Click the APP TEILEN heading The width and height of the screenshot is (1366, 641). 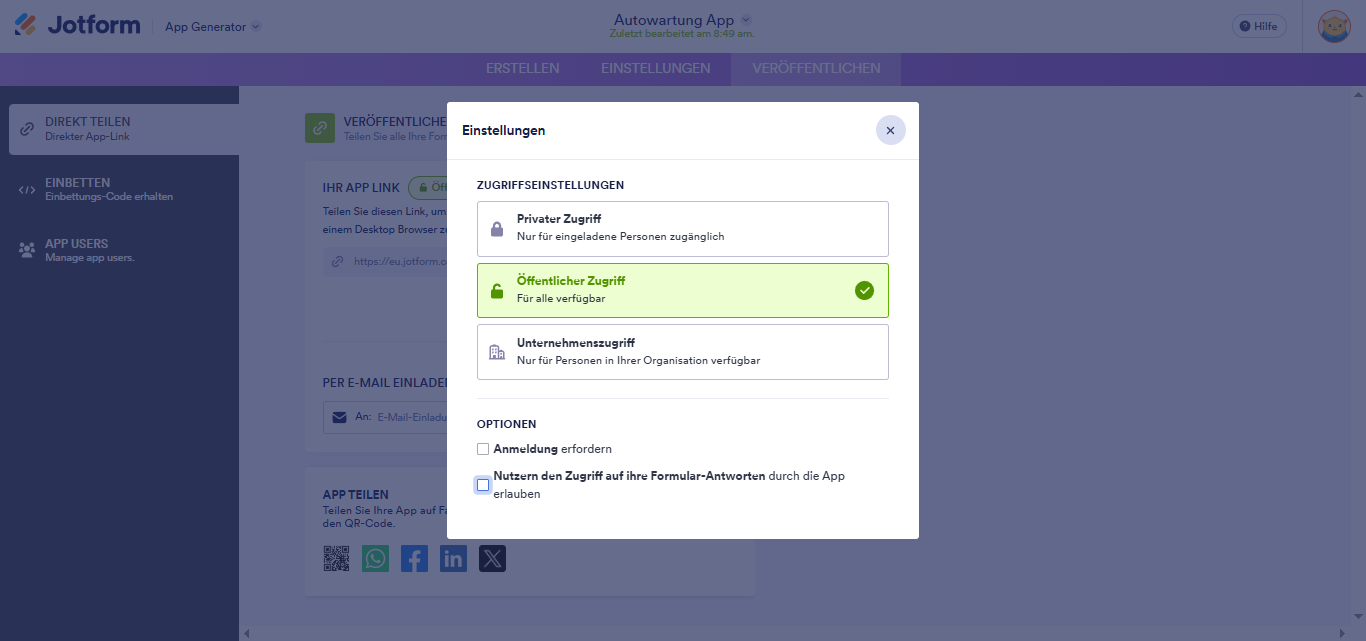356,495
